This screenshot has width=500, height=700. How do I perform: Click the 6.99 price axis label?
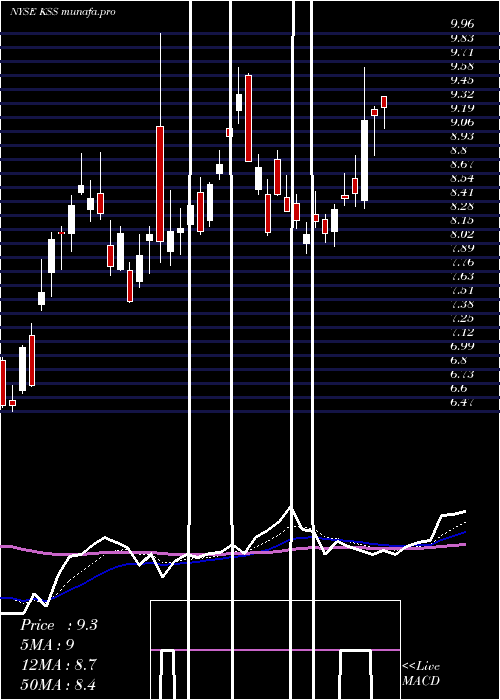[462, 346]
